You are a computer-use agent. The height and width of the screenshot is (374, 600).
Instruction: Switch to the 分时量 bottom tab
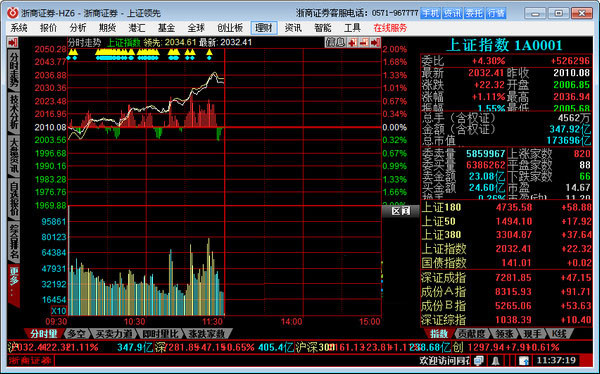(44, 334)
